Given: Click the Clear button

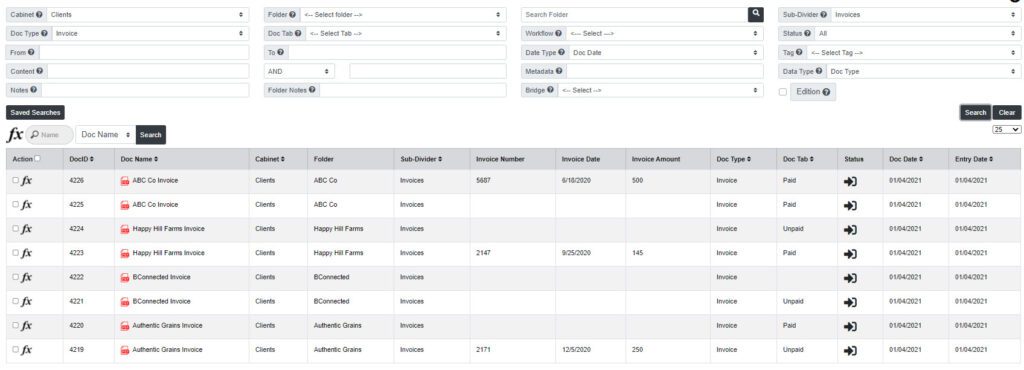Looking at the screenshot, I should [1006, 112].
